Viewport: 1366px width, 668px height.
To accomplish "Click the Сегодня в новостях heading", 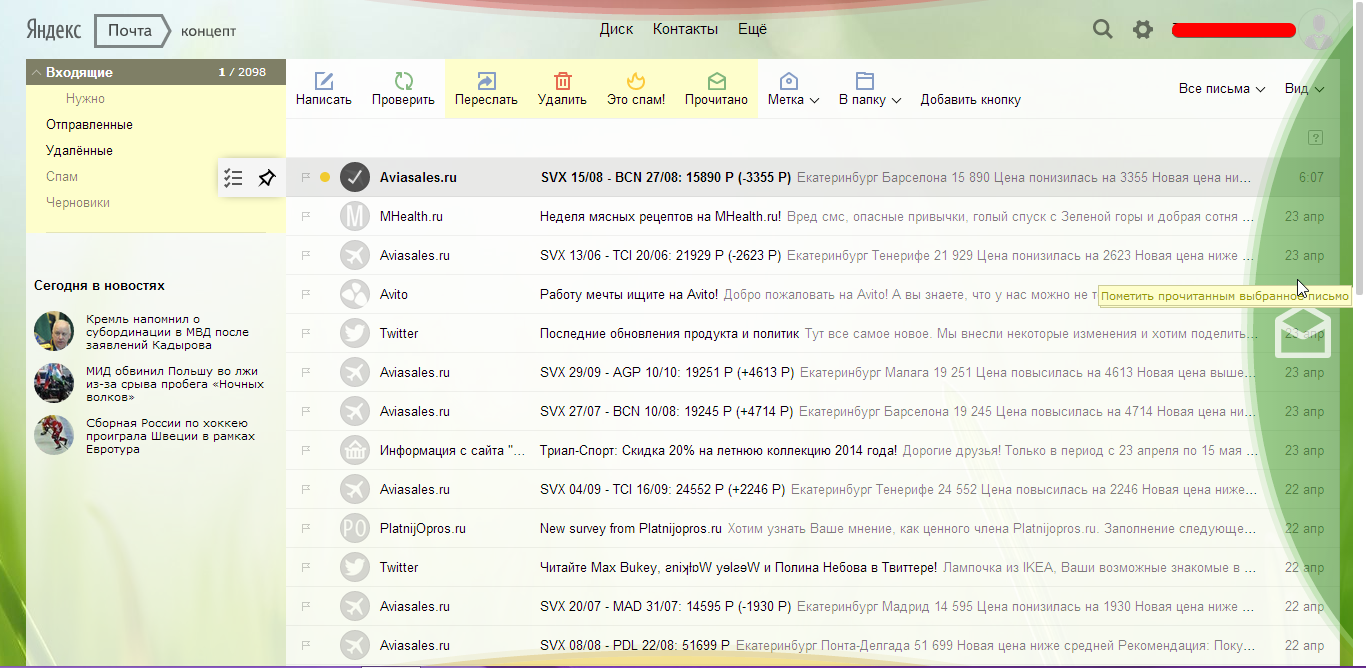I will [99, 285].
